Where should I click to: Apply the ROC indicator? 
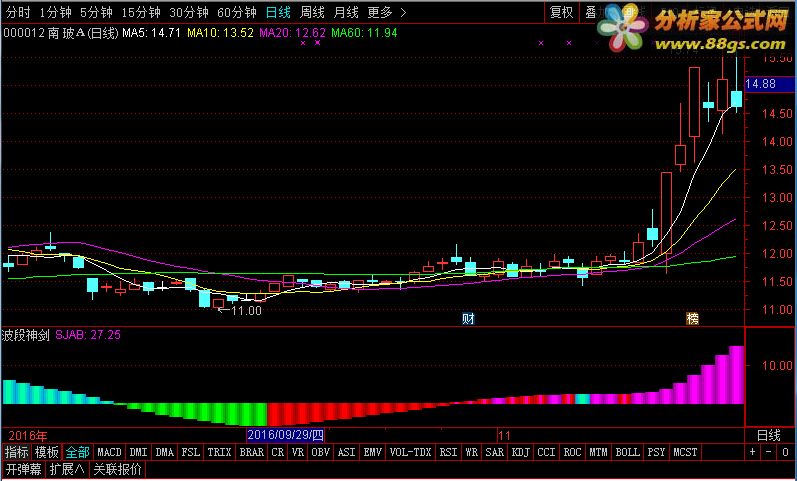(x=572, y=452)
